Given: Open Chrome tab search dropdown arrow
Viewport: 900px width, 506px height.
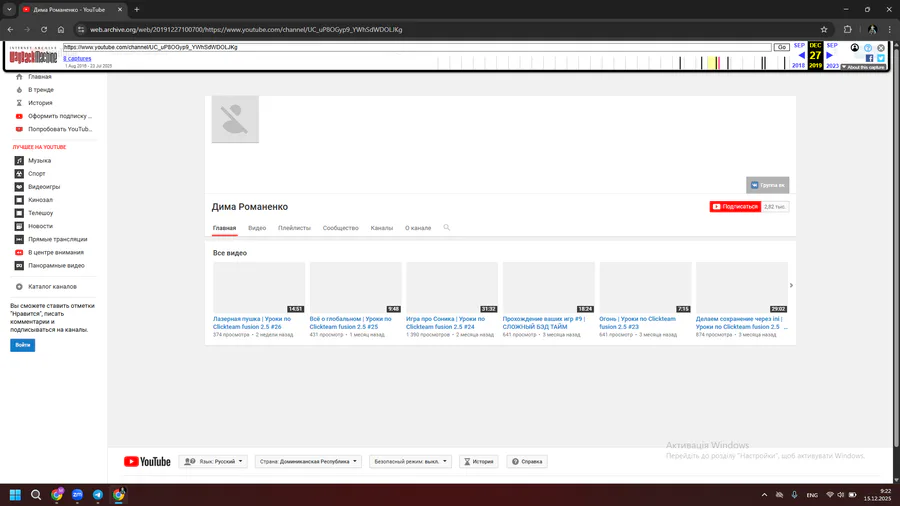Looking at the screenshot, I should click(9, 9).
